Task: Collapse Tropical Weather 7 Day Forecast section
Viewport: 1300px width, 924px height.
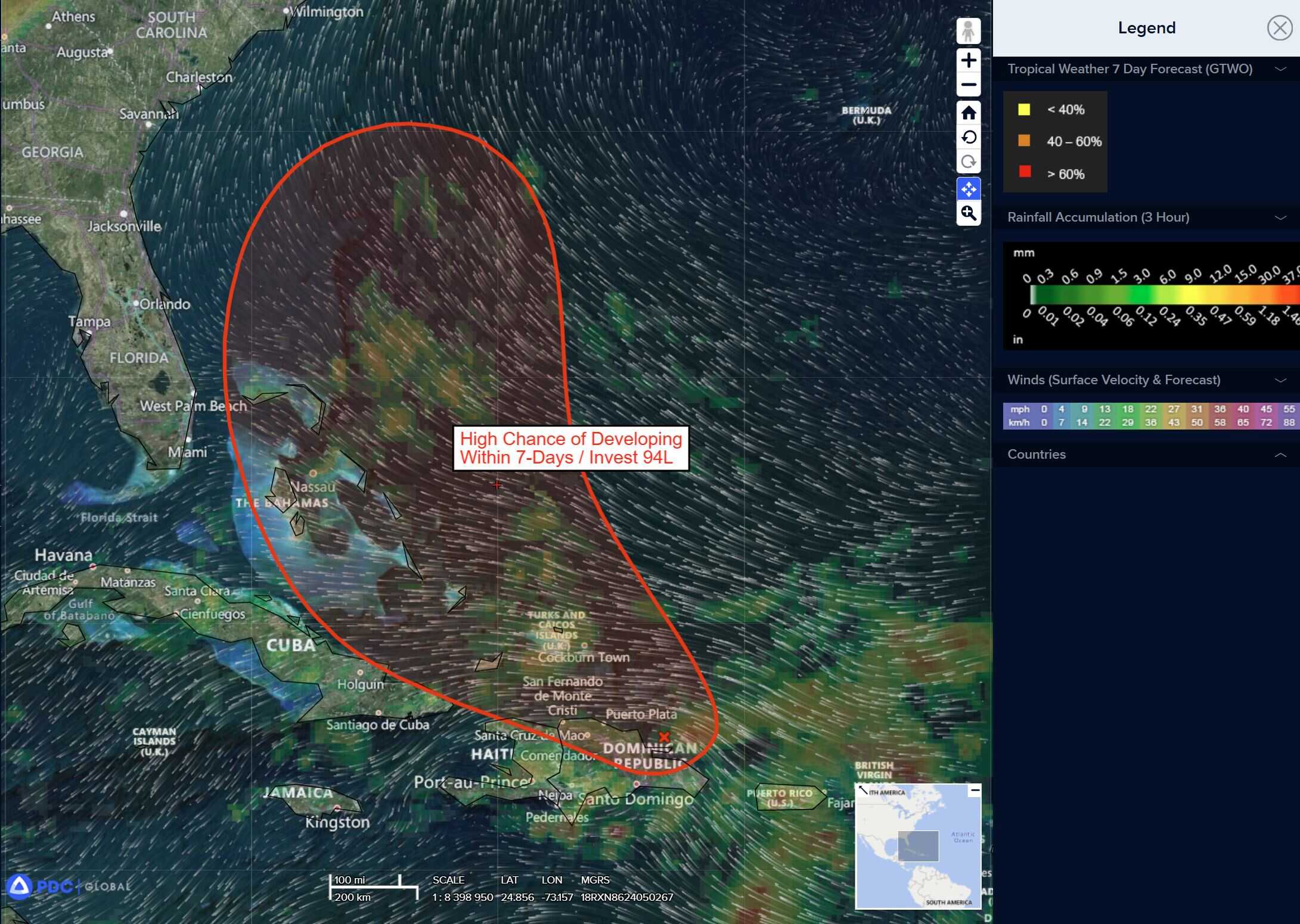Action: tap(1280, 69)
